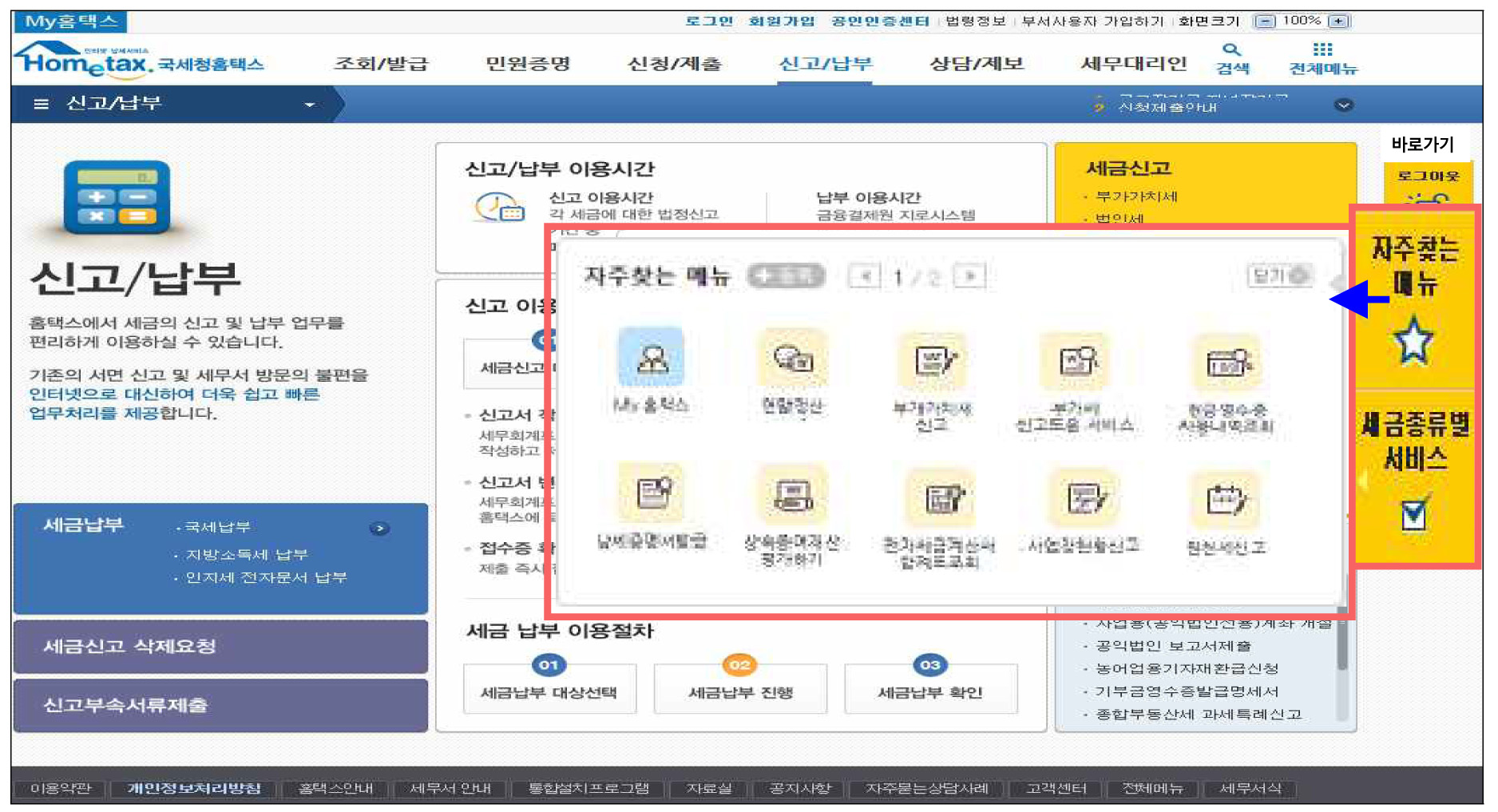This screenshot has width=1498, height=812.
Task: Expand the notice banner down arrow
Action: click(x=1344, y=105)
